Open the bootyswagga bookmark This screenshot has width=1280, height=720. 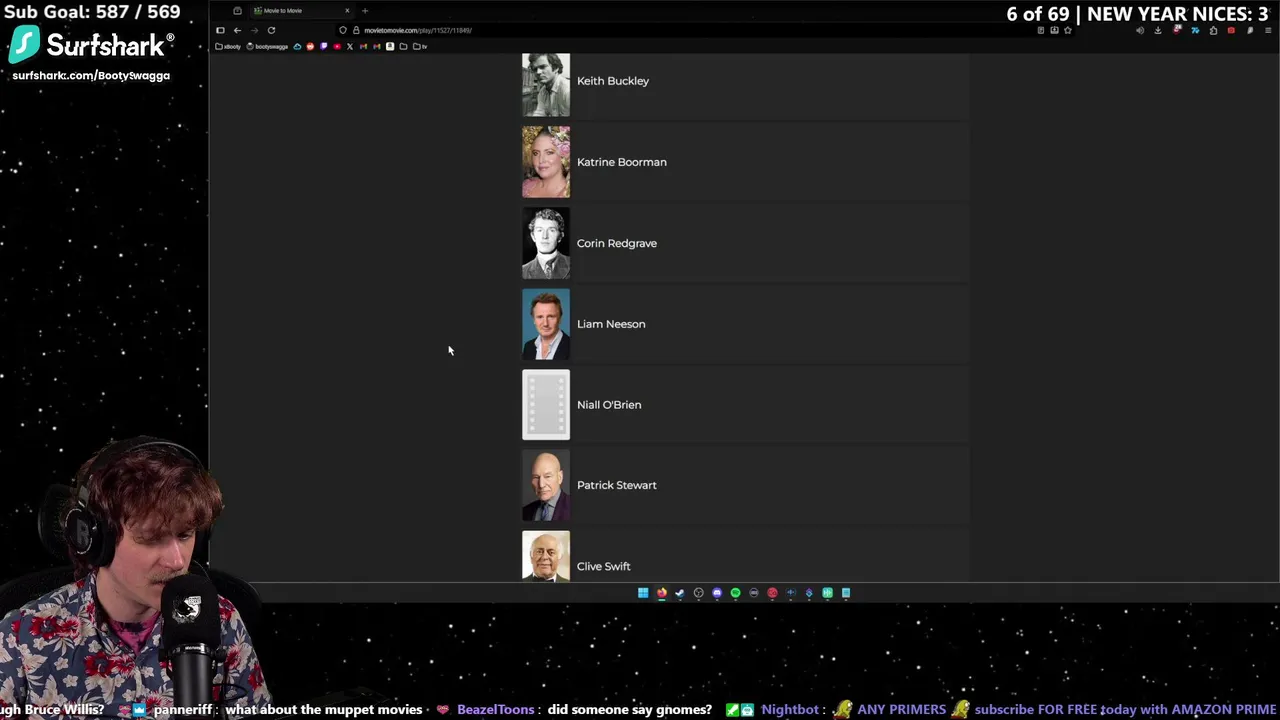click(x=267, y=46)
